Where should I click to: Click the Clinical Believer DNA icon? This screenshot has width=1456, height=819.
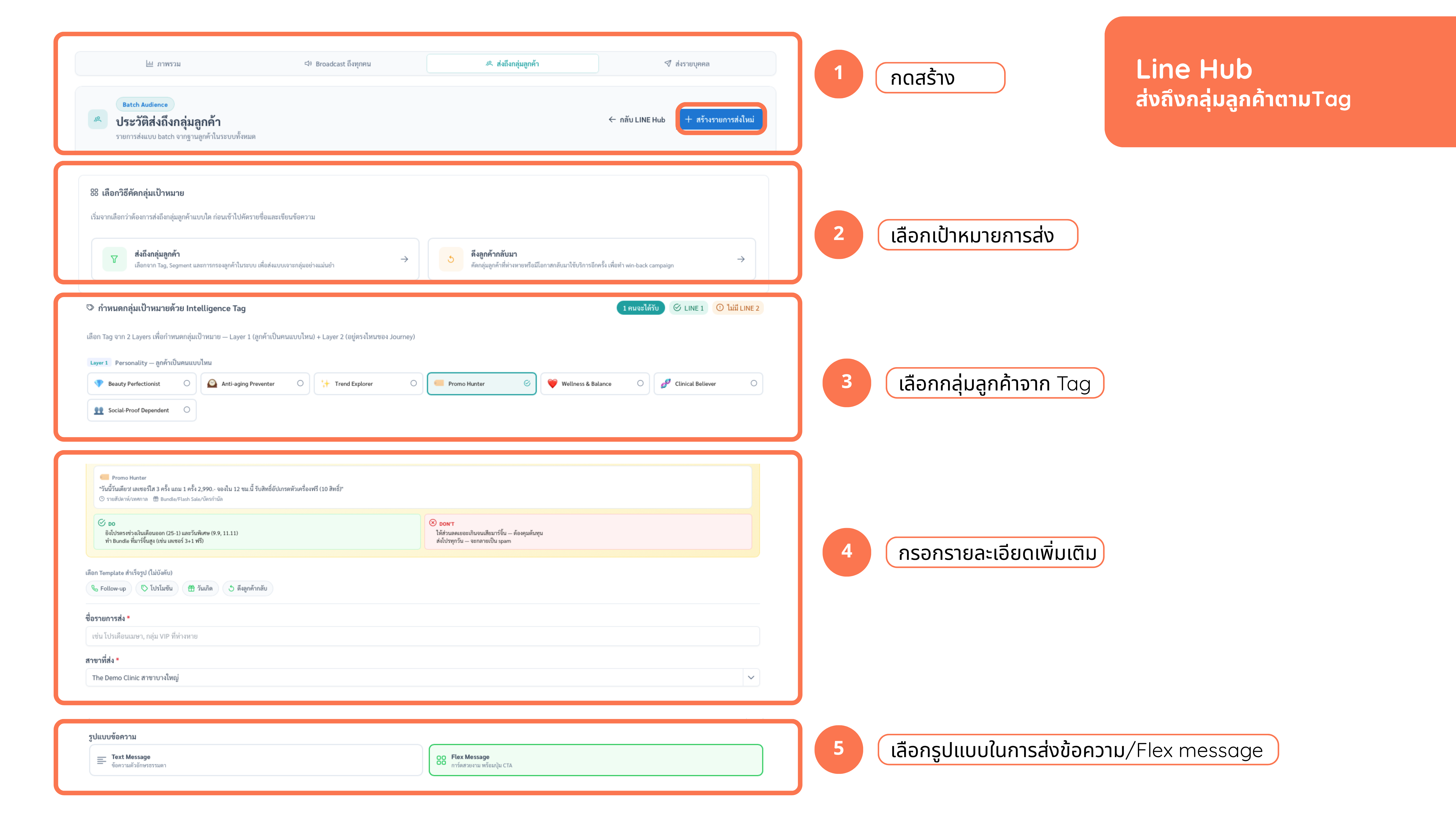pos(666,384)
